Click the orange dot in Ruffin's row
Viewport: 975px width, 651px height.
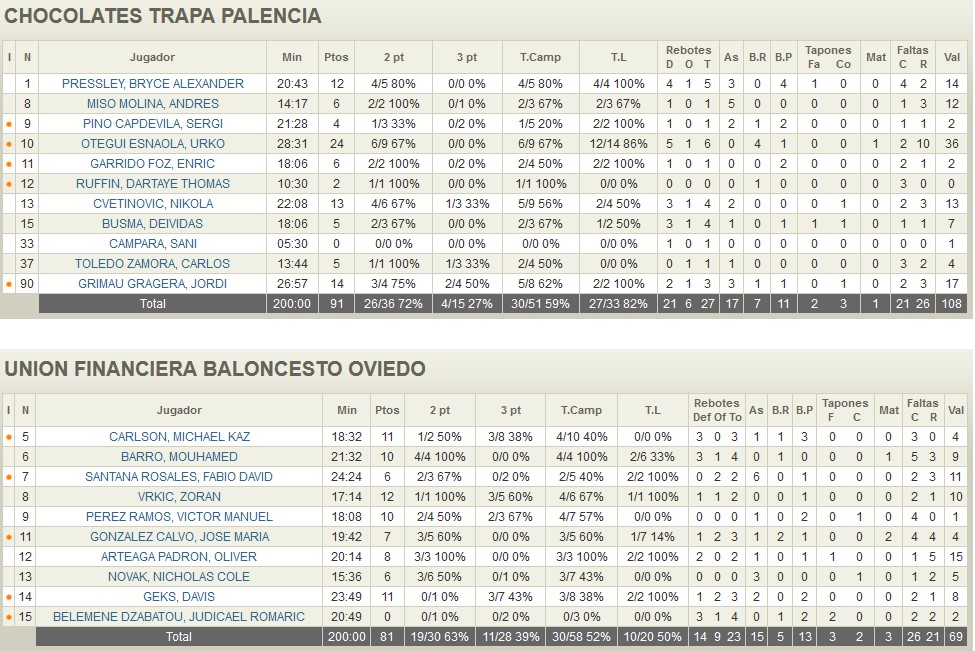click(x=9, y=184)
